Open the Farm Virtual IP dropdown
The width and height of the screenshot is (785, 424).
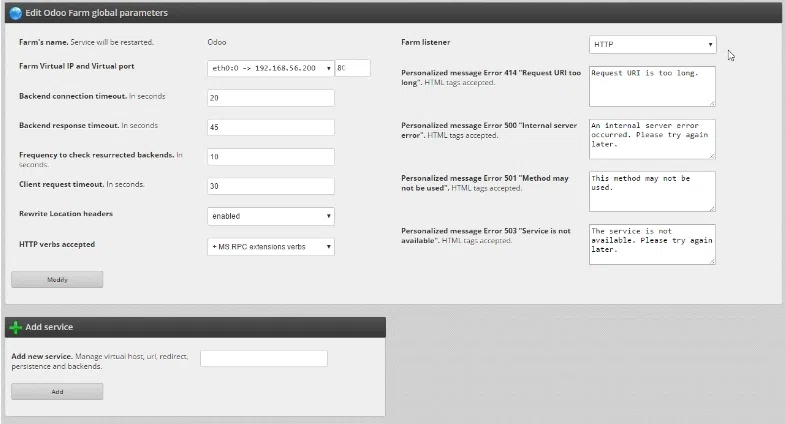coord(270,68)
